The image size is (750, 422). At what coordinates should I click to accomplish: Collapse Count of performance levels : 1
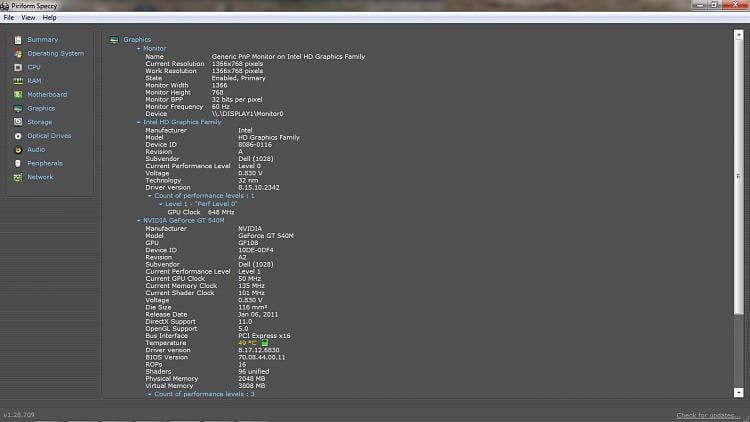[150, 196]
